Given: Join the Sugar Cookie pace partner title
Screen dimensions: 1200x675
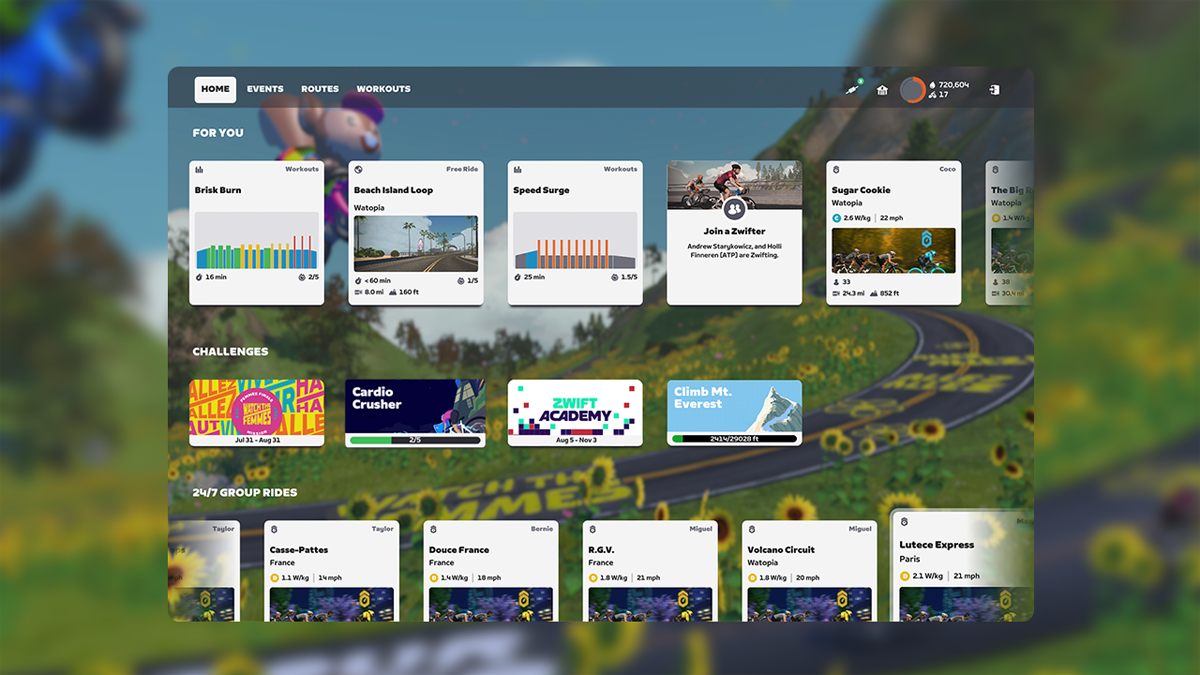Looking at the screenshot, I should pos(861,190).
